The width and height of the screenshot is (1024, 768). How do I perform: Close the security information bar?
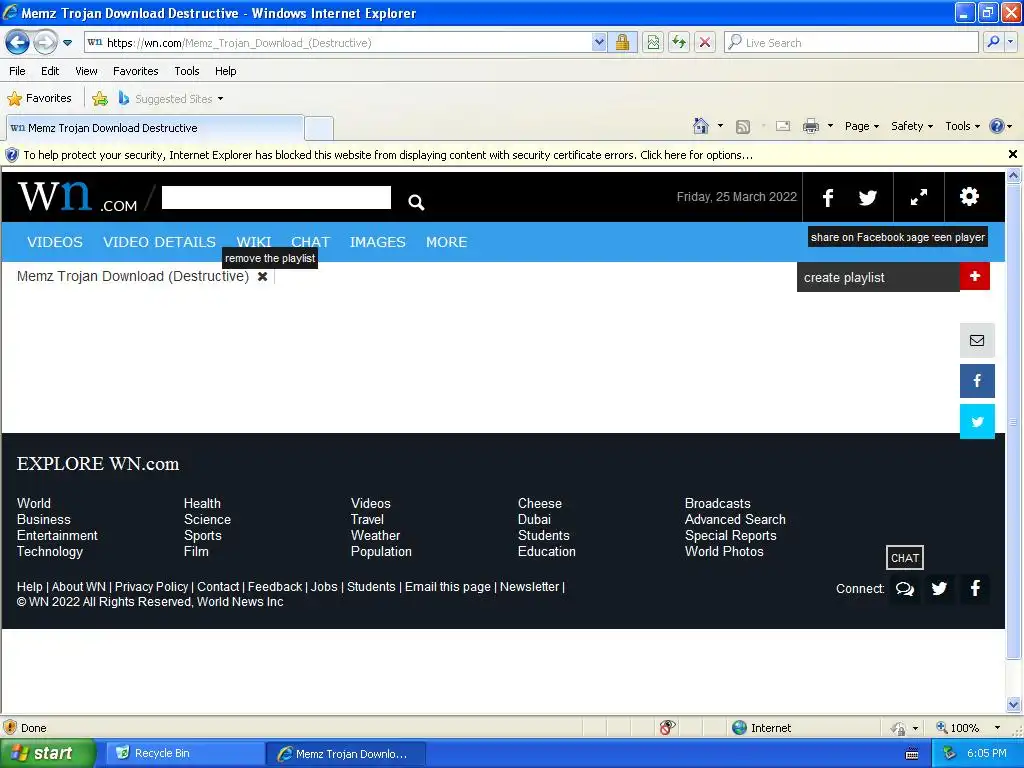[1013, 154]
